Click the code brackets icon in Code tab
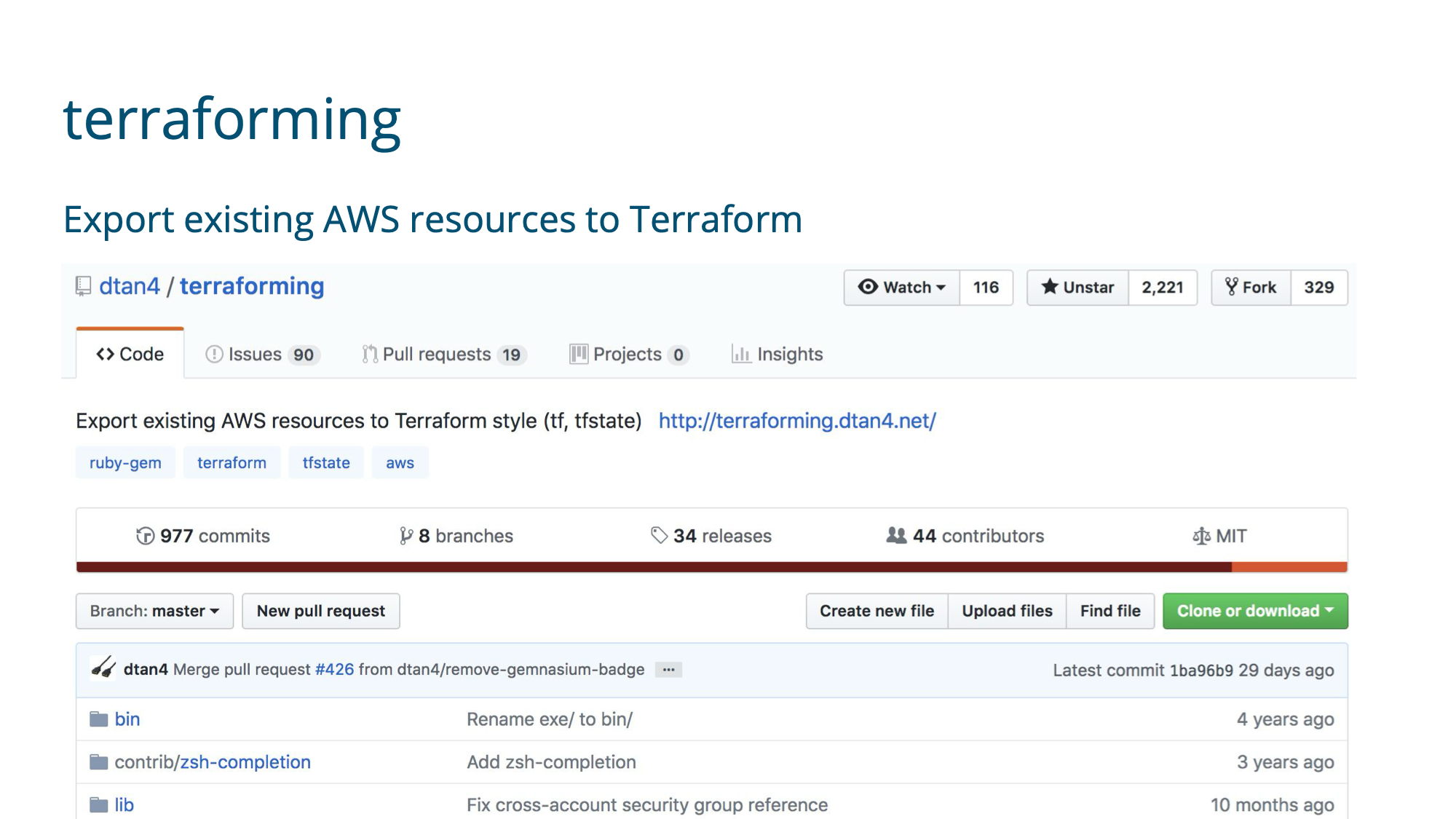 (106, 355)
